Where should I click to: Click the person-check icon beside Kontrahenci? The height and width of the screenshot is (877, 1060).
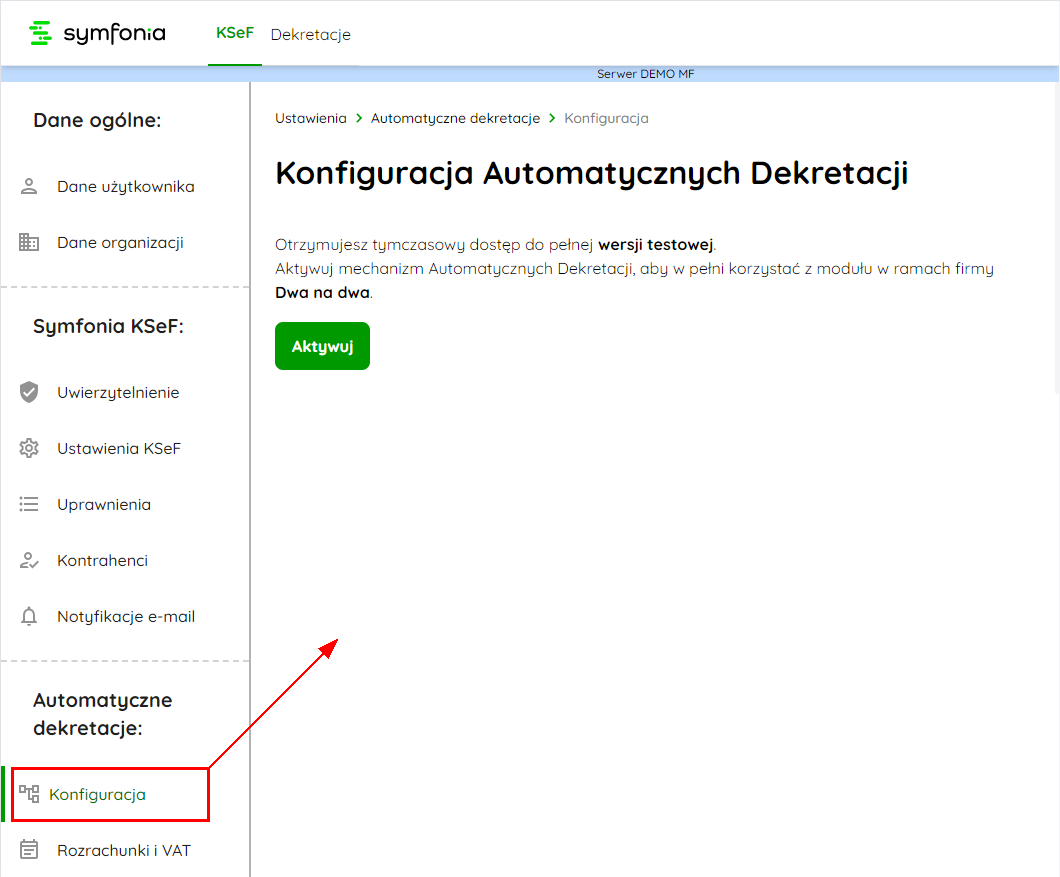[29, 561]
